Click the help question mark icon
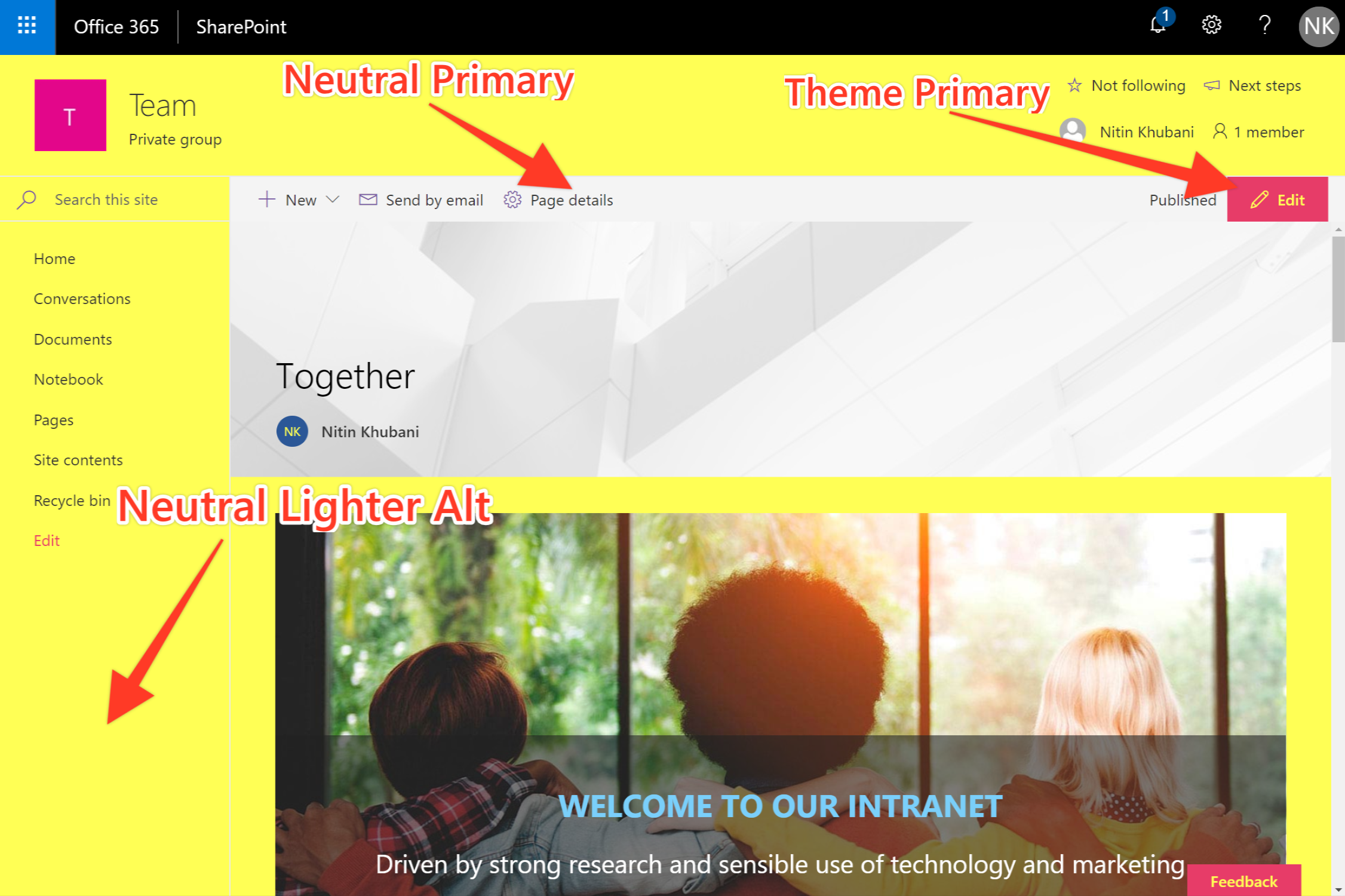 [1264, 26]
